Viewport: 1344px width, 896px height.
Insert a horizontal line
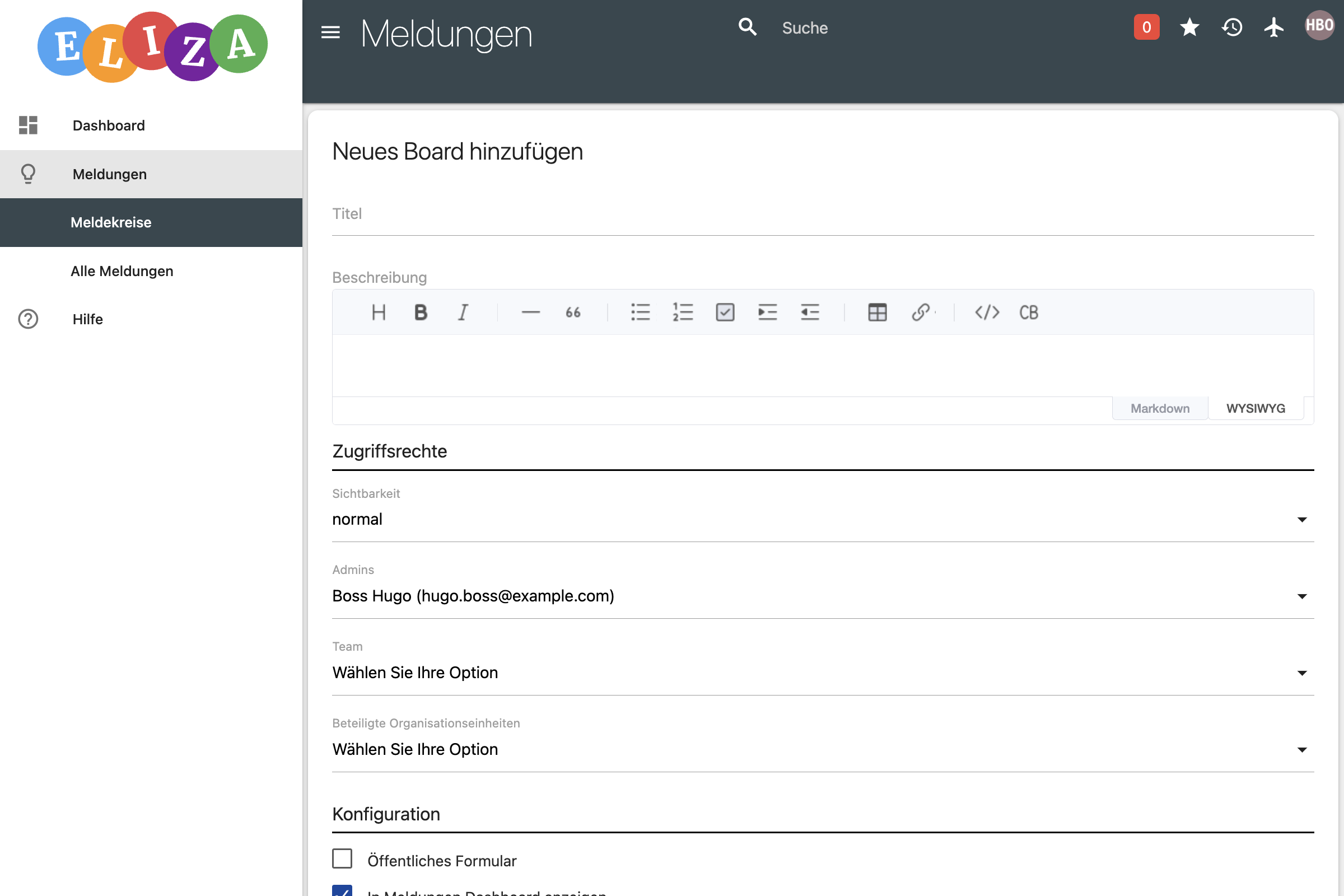530,312
